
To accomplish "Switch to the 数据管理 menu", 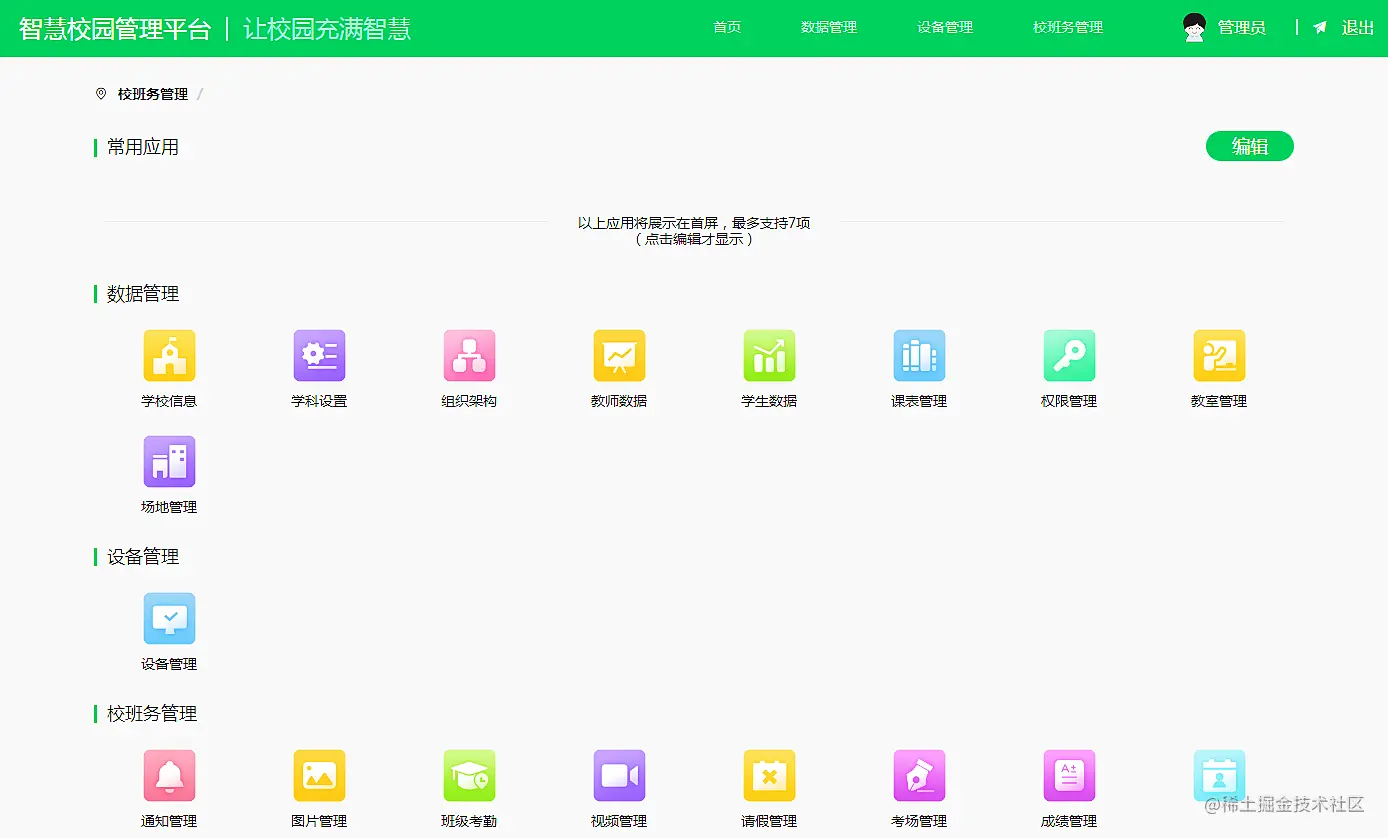I will 829,27.
